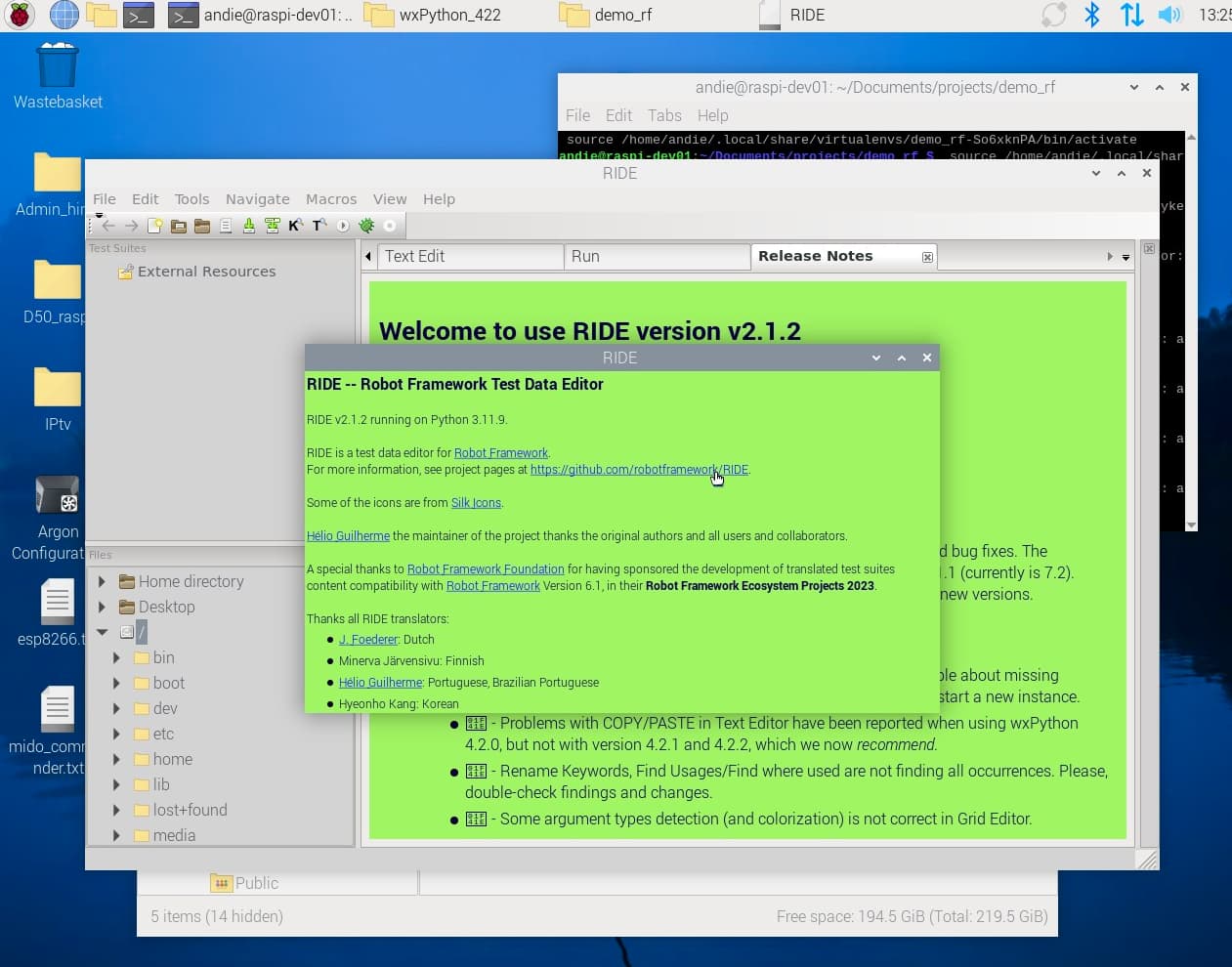Open Hélio Guilherme link in the maintainer sentence
This screenshot has width=1232, height=967.
coord(348,536)
